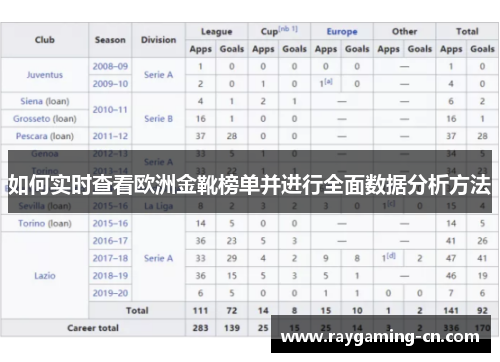
Task: Open the Lazio club link
Action: (x=45, y=276)
